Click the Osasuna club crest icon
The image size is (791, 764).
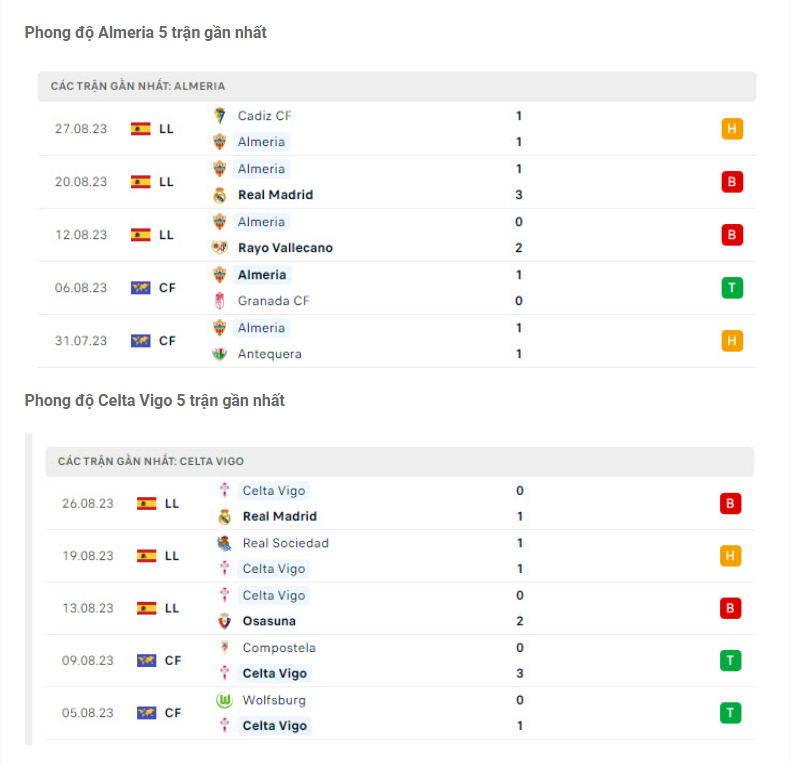click(225, 621)
